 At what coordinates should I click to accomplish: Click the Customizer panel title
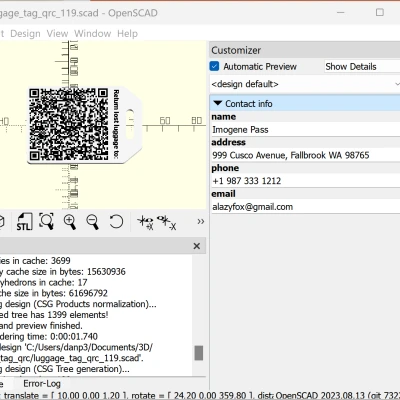(236, 50)
